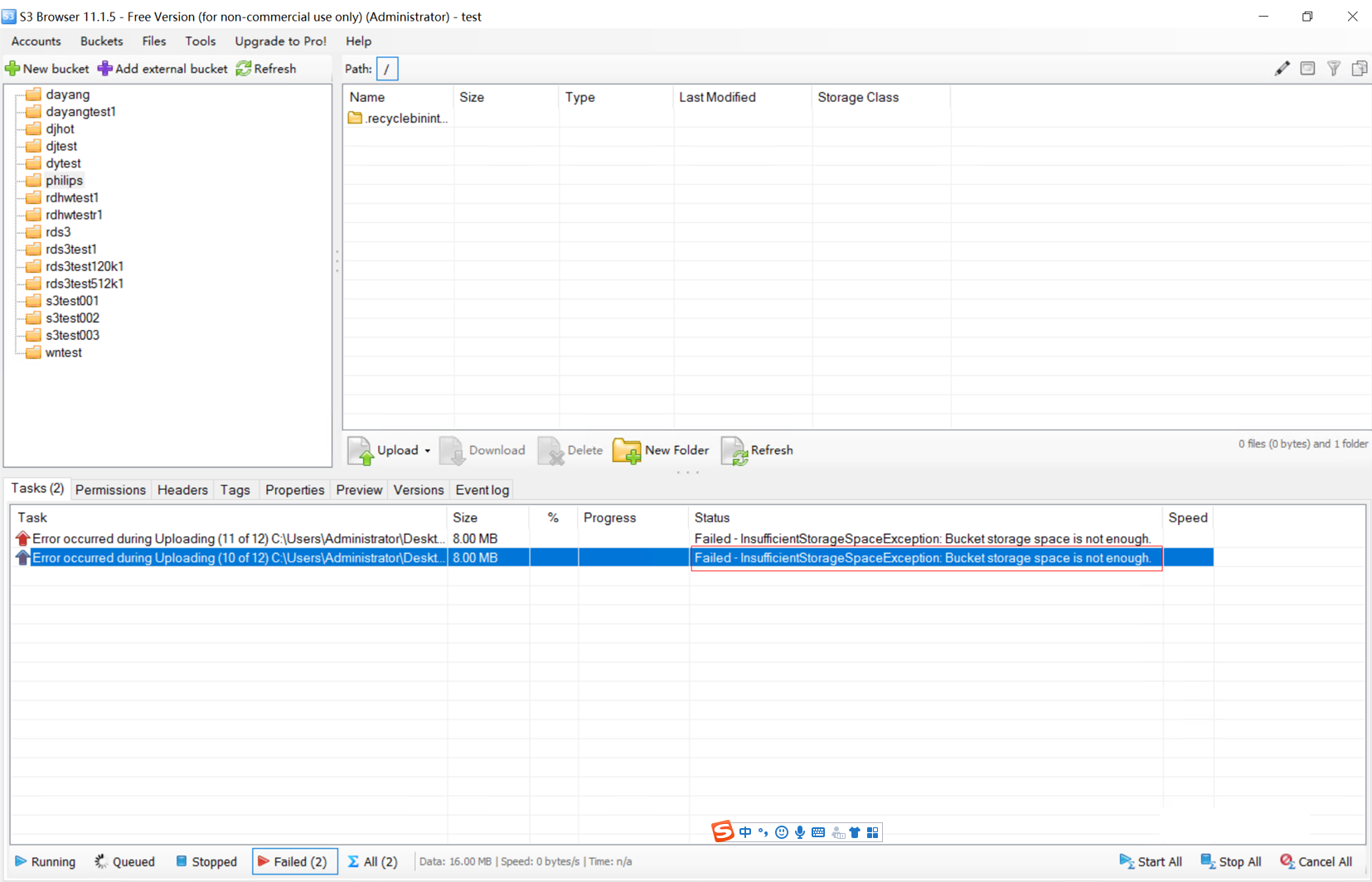Open the Tools menu
Viewport: 1372px width, 882px height.
pyautogui.click(x=201, y=41)
